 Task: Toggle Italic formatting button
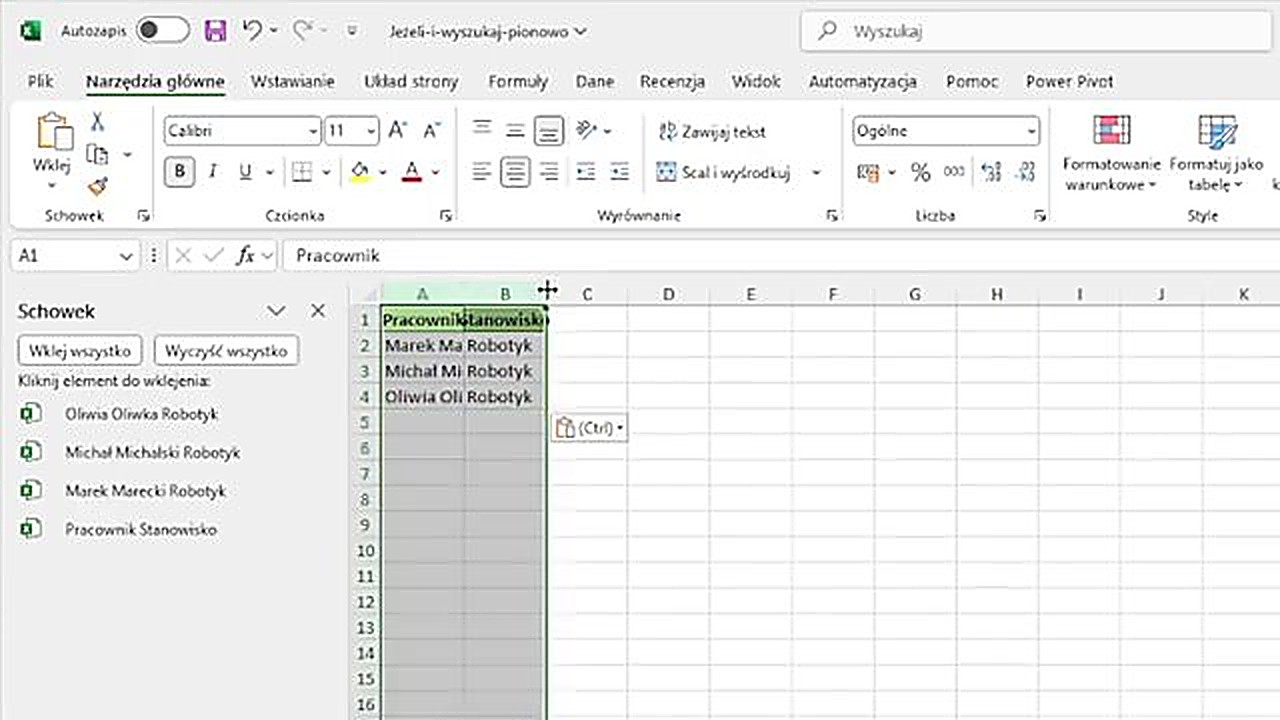point(212,173)
